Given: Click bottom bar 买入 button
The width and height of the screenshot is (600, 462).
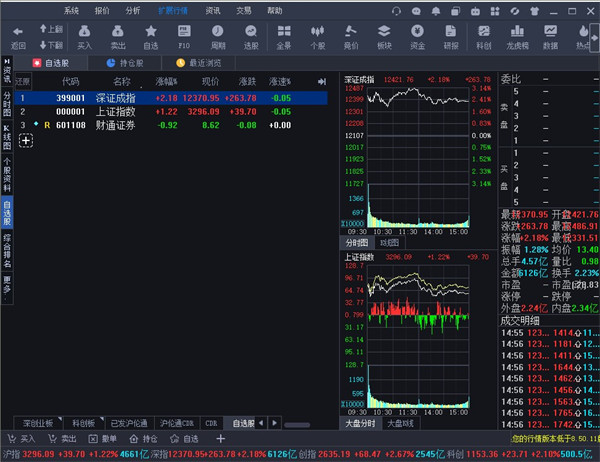Looking at the screenshot, I should [21, 439].
